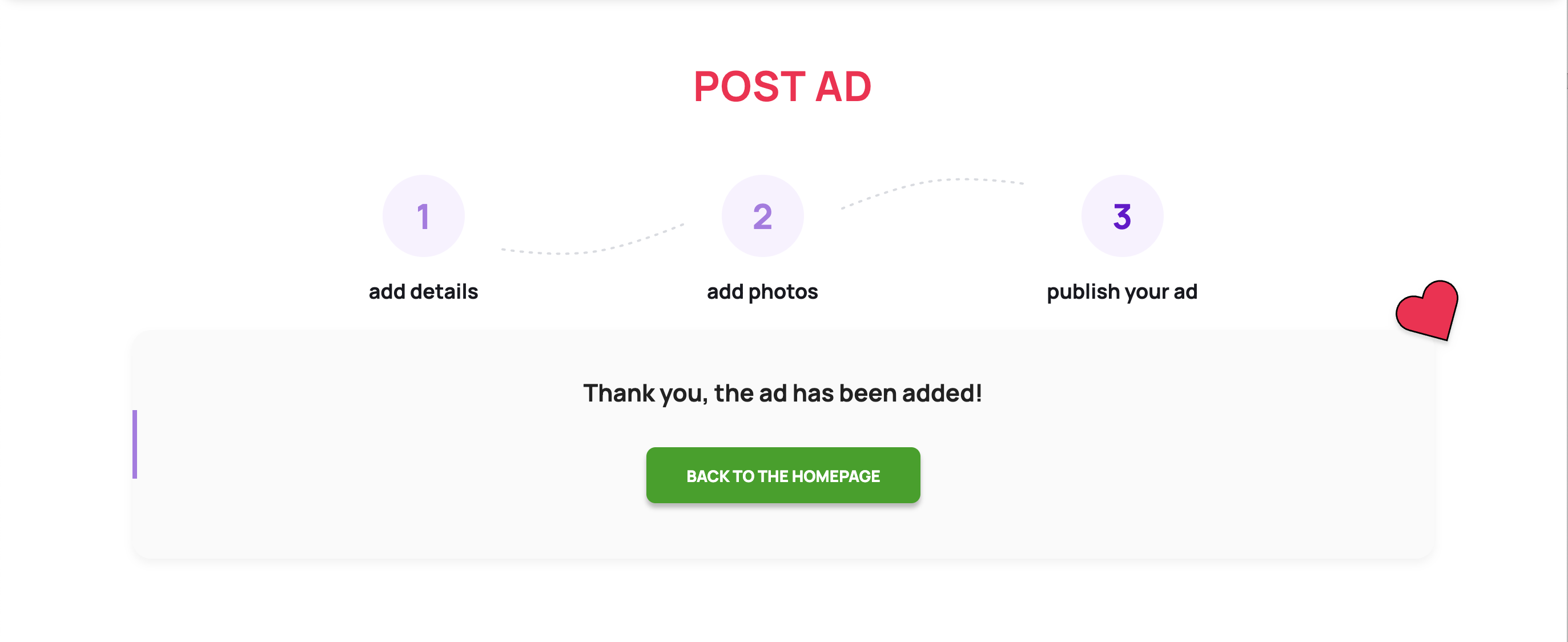Click the number 2 inside its circle
This screenshot has height=642, width=1568.
coord(762,216)
